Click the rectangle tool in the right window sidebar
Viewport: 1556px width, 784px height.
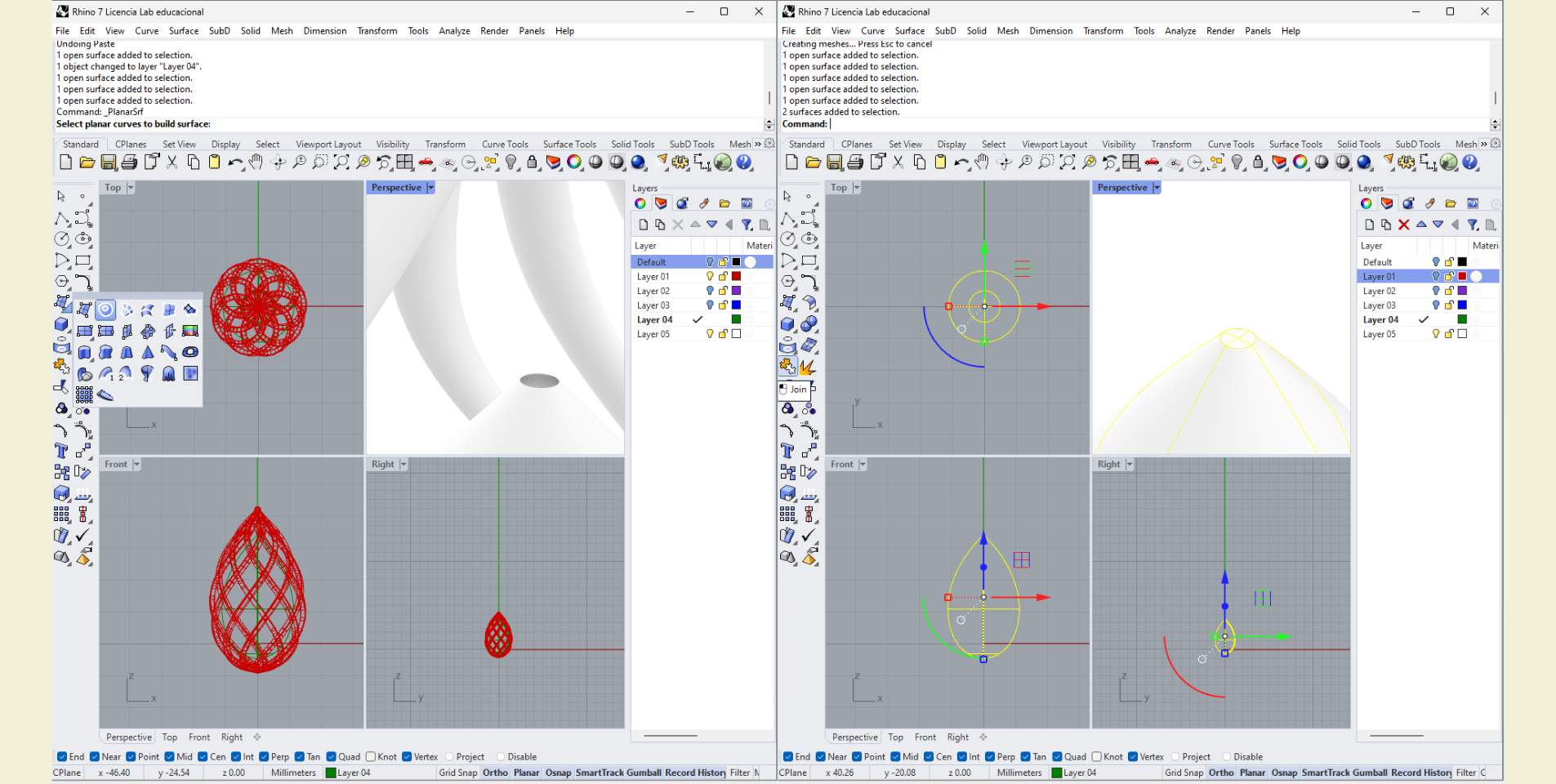point(809,261)
